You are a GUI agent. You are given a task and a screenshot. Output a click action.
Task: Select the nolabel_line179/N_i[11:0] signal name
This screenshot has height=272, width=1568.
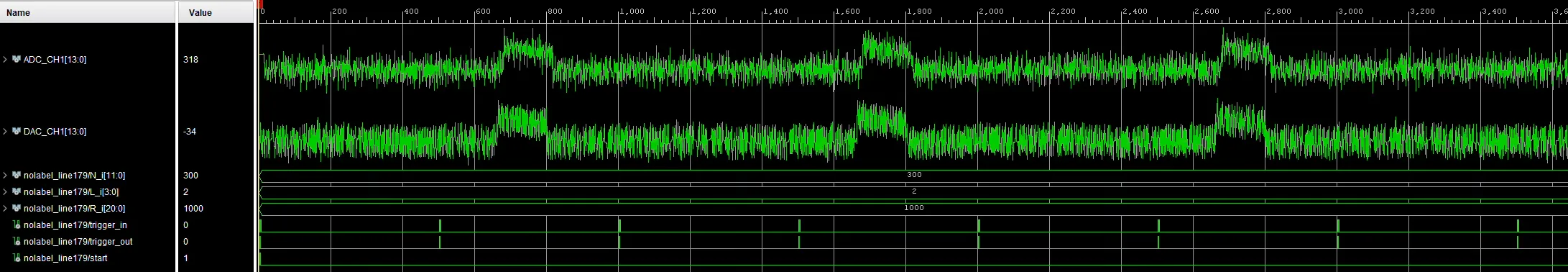pyautogui.click(x=74, y=176)
